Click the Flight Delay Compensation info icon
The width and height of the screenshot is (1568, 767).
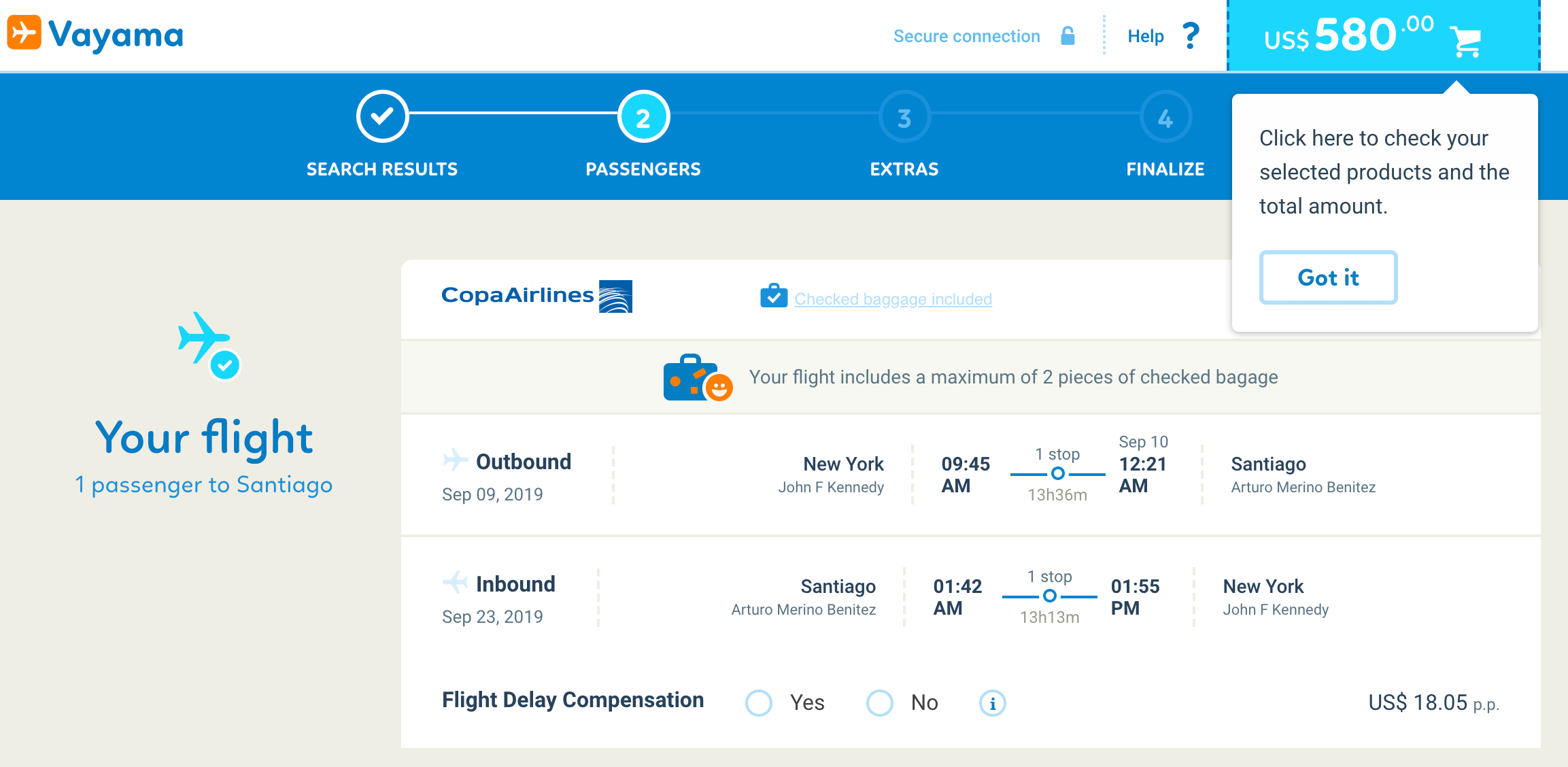pos(992,703)
